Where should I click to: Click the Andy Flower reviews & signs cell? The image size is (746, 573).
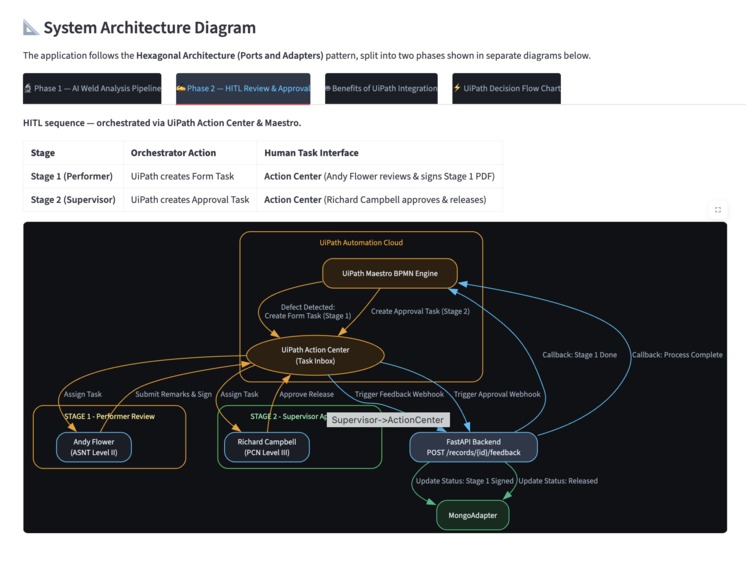click(380, 176)
